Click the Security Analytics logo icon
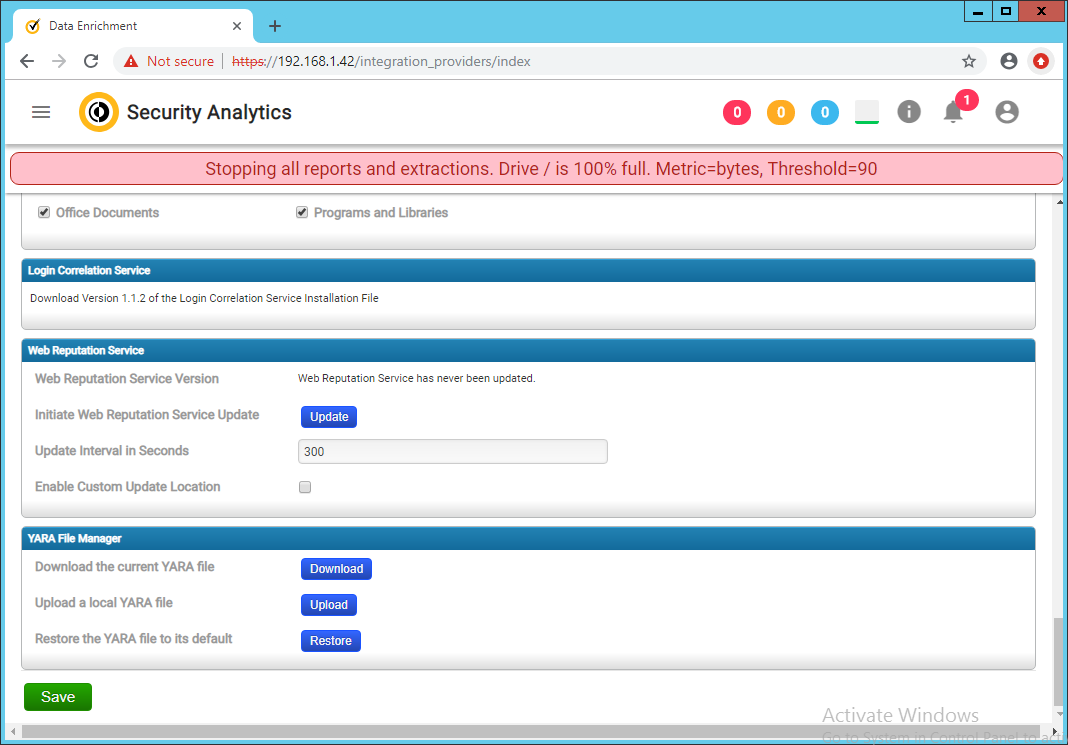Viewport: 1068px width, 745px height. 98,112
